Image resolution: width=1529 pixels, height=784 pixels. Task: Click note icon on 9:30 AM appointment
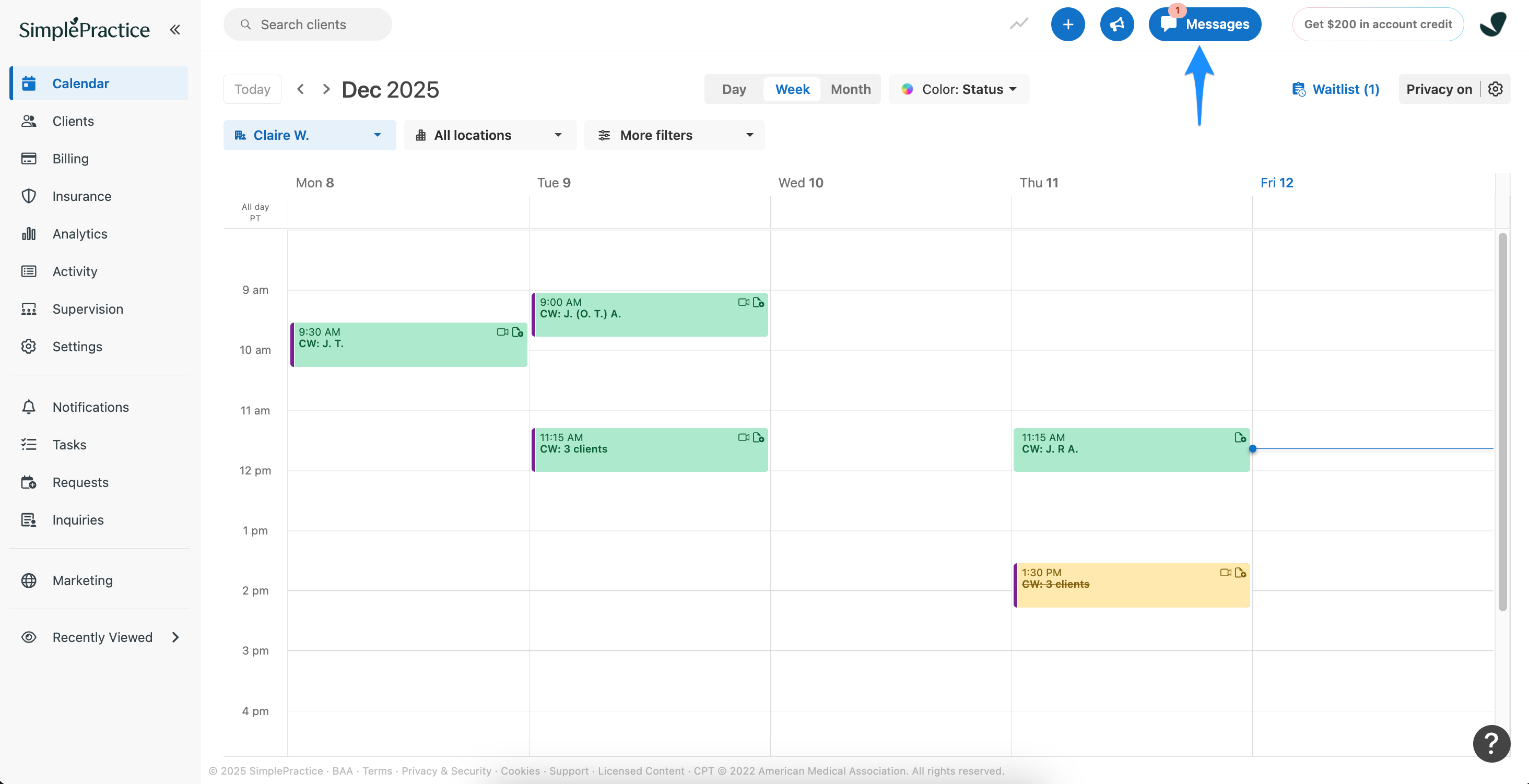[517, 332]
